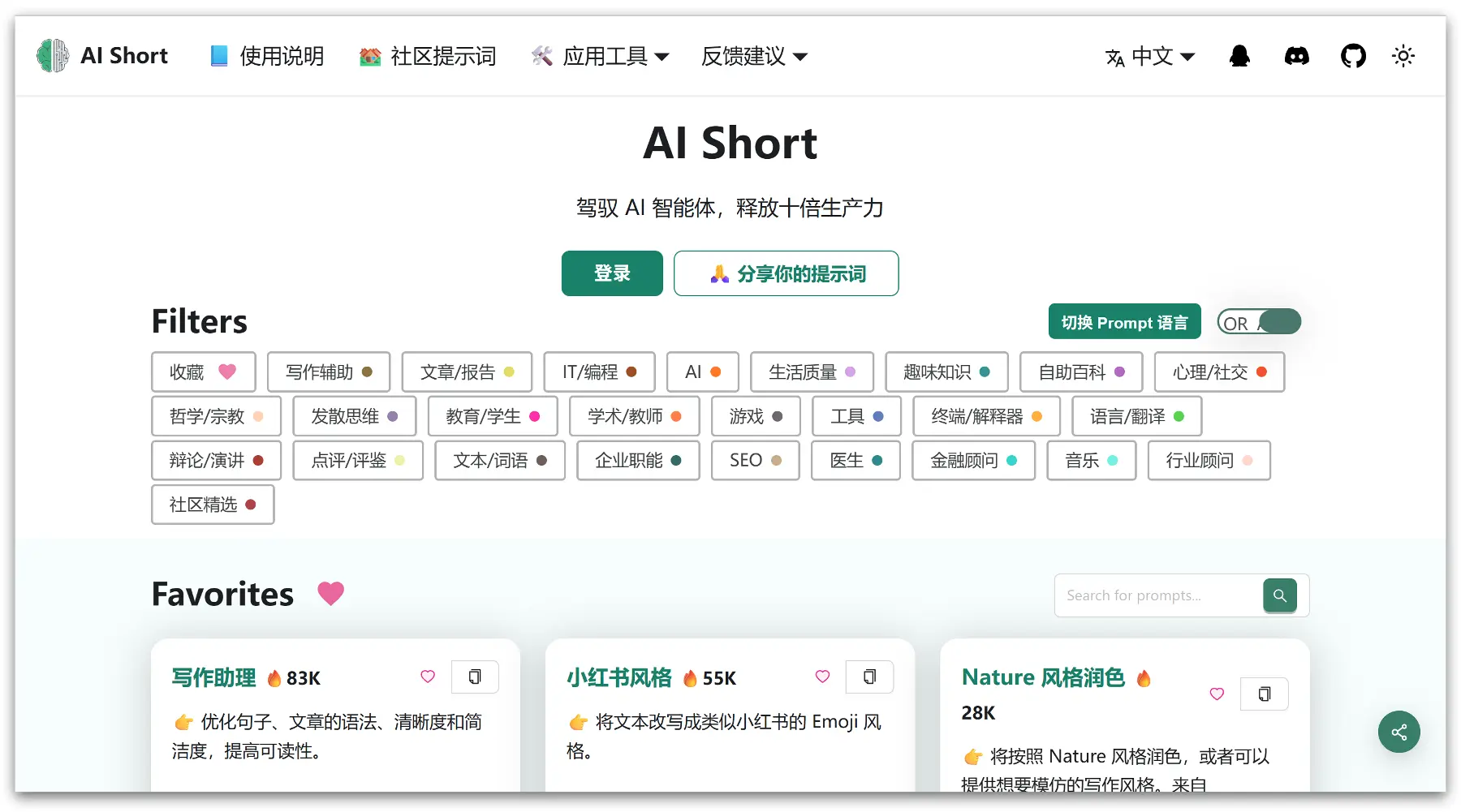Toggle the 教育/学生 filter tag
Viewport: 1461px width, 812px height.
coord(493,416)
